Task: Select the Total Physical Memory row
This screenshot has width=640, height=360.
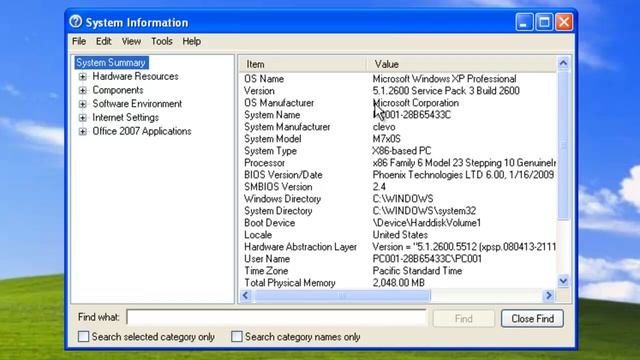Action: tap(397, 283)
